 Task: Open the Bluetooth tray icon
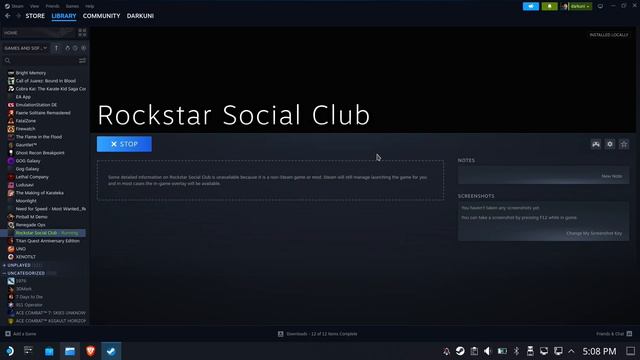(x=516, y=351)
